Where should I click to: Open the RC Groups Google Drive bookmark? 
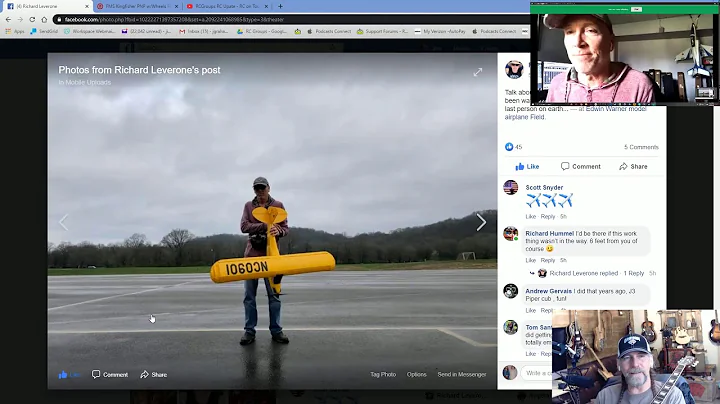click(x=262, y=31)
